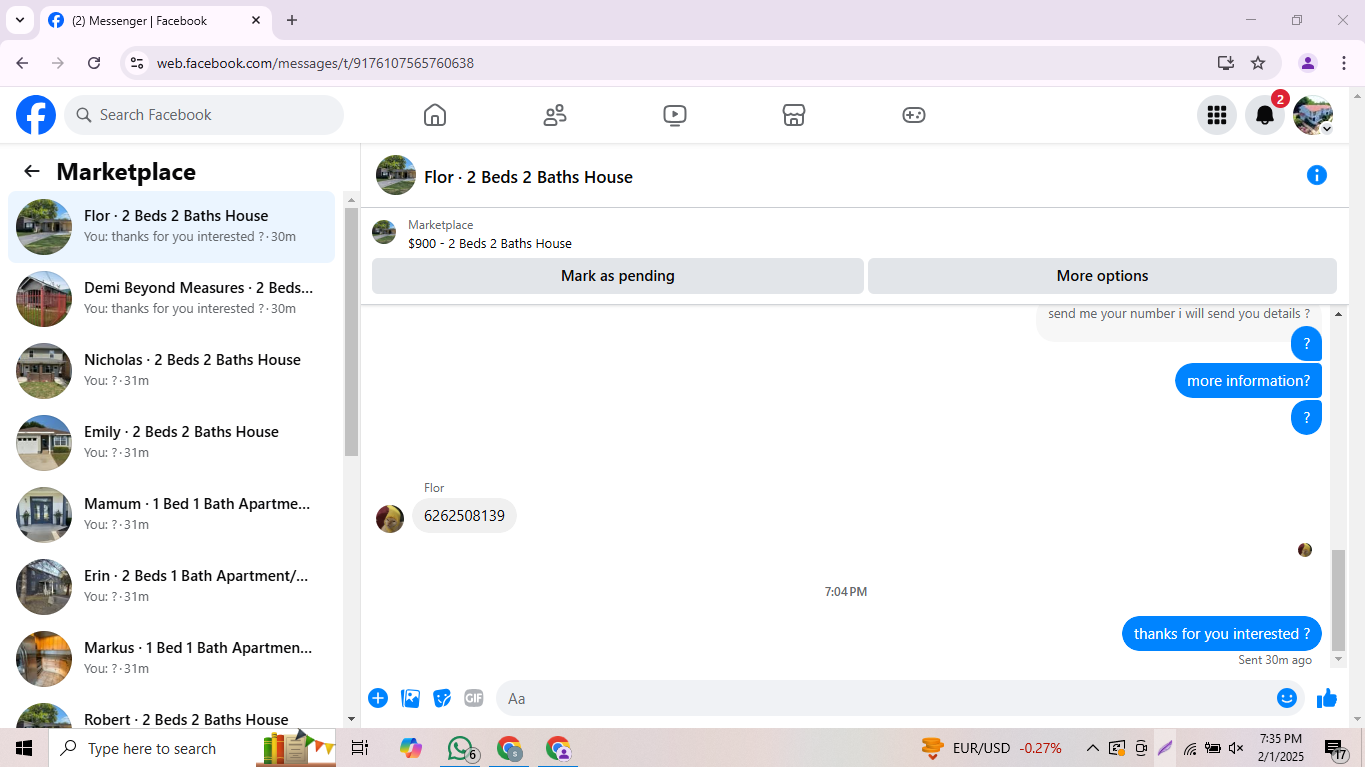Screen dimensions: 1365x767
Task: Go back using the arrow beside Marketplace heading
Action: click(x=32, y=171)
